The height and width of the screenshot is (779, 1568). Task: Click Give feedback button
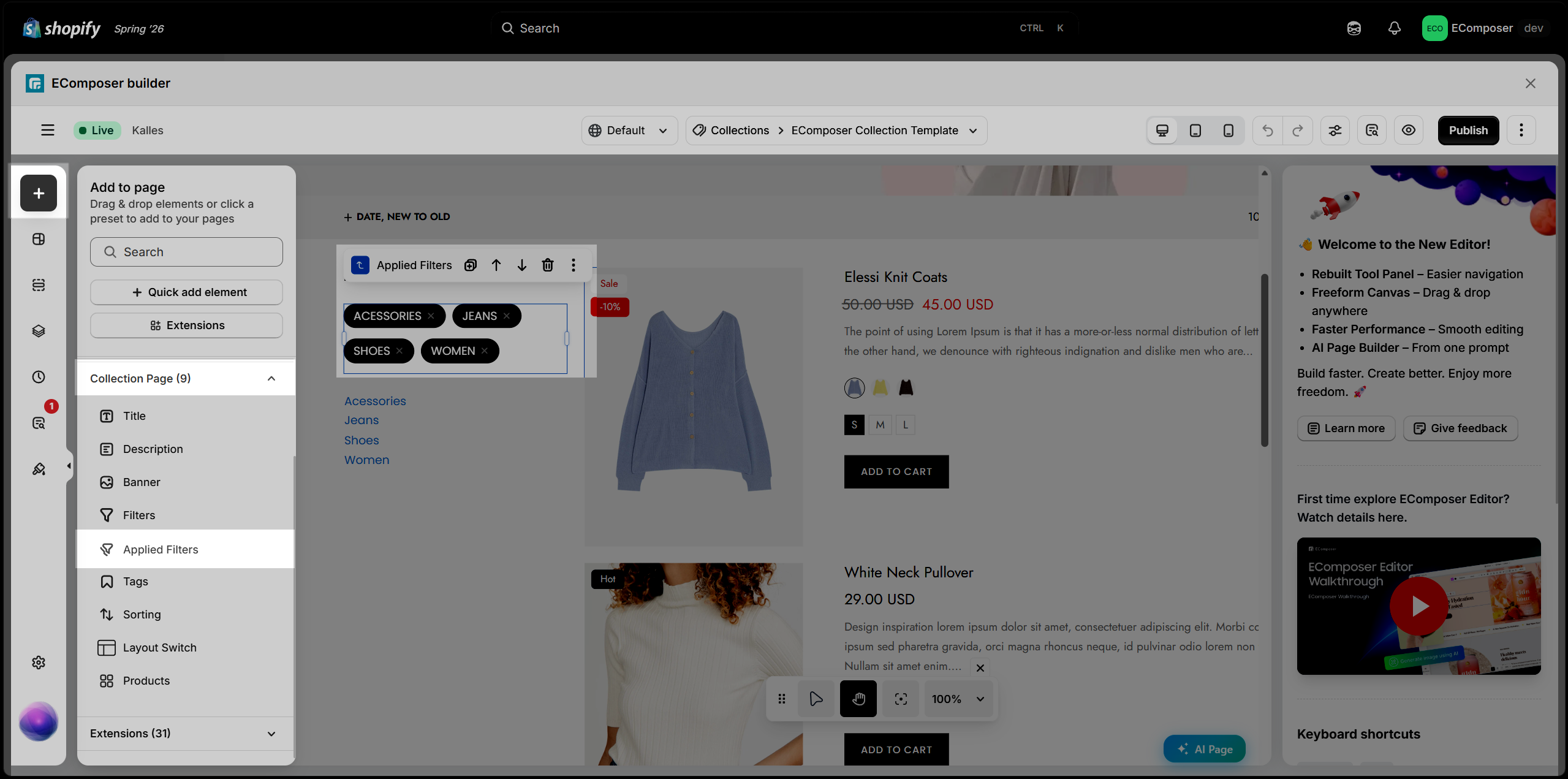click(1460, 428)
